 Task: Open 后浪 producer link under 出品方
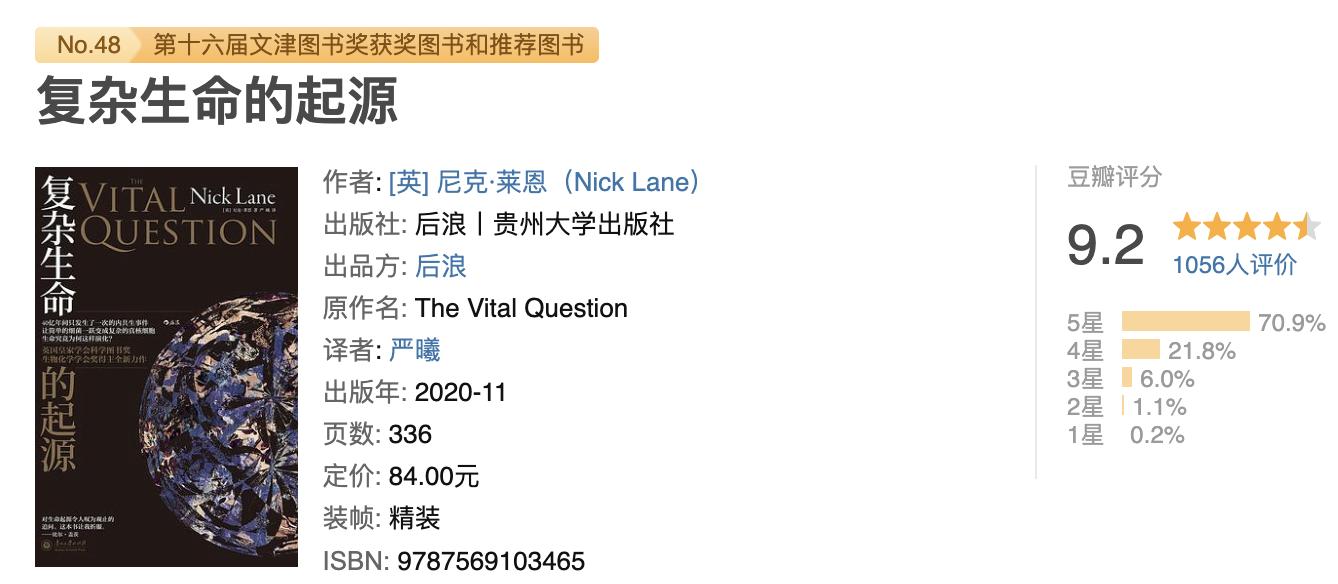point(440,266)
